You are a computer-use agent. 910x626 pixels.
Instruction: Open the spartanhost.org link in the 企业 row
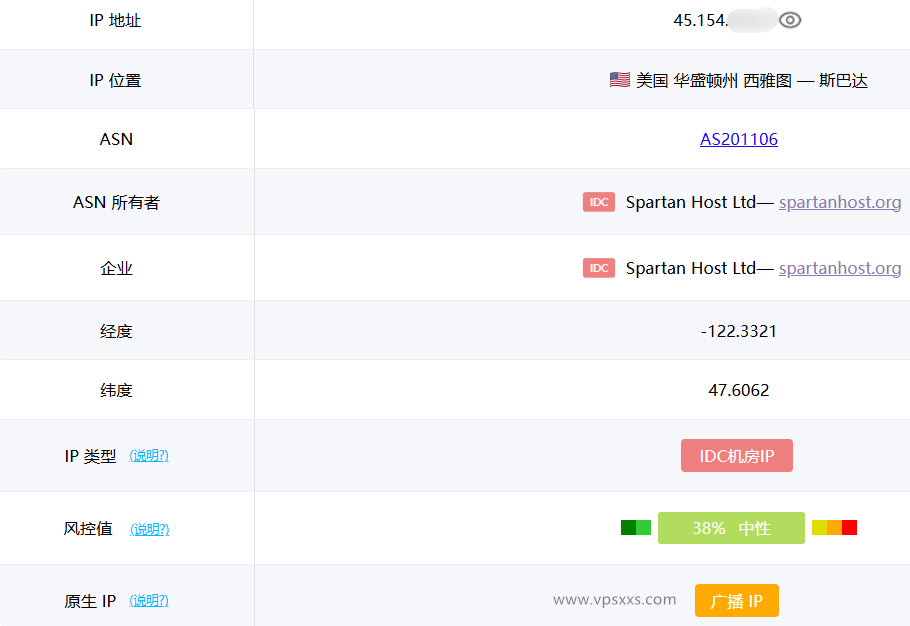839,268
